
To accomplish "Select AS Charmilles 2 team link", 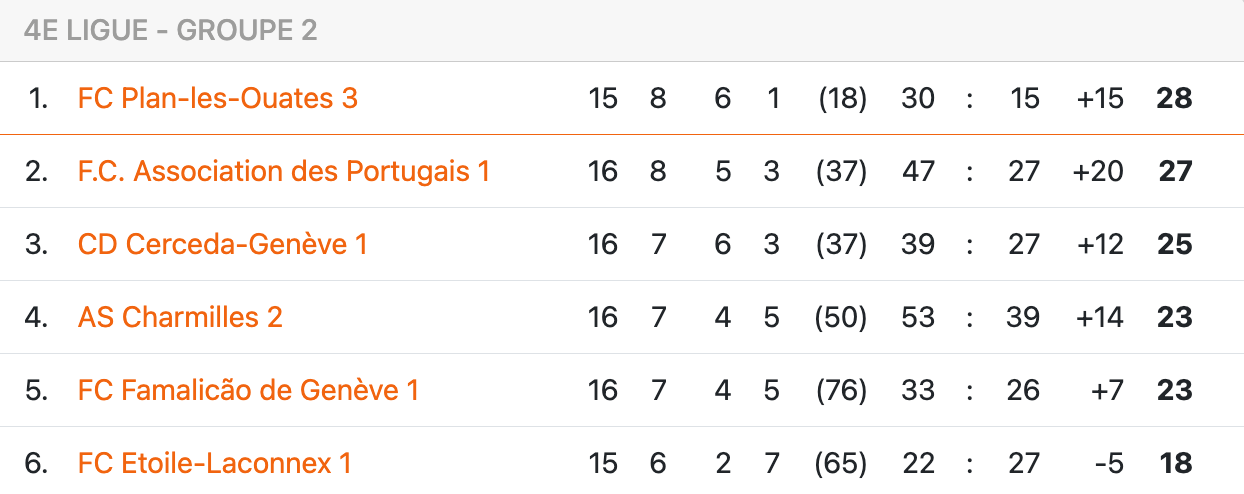I will click(x=180, y=317).
